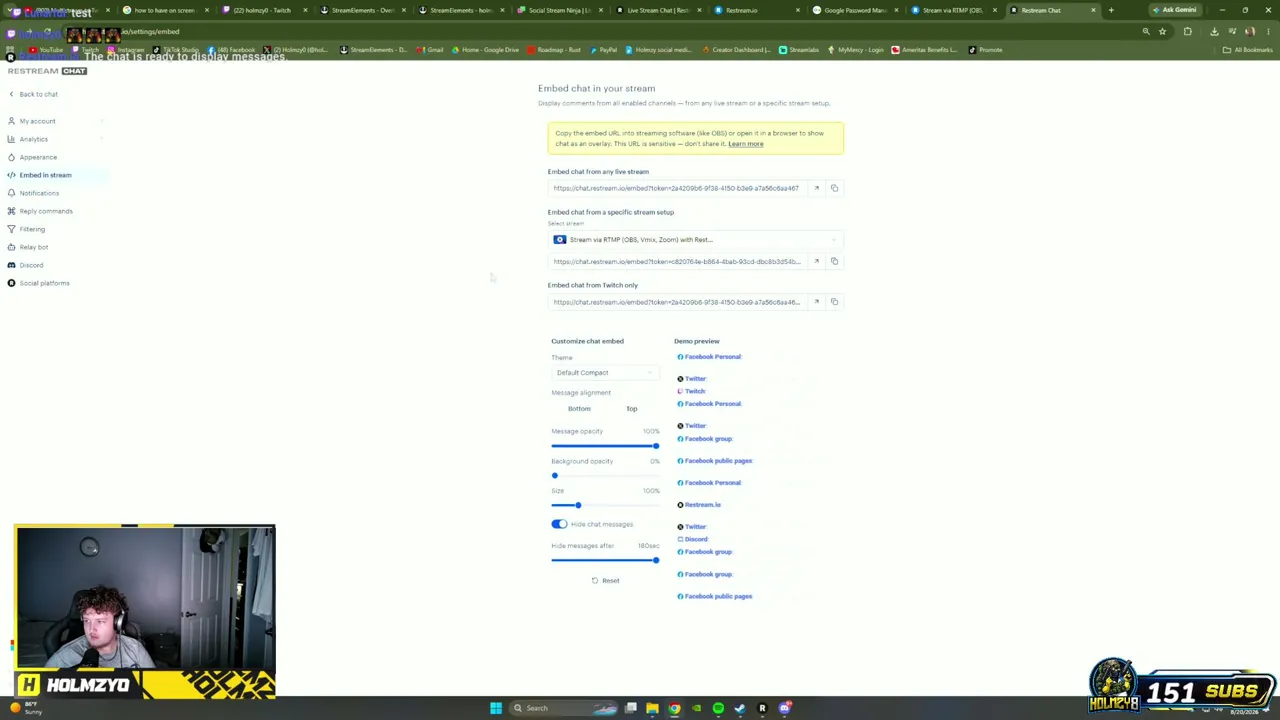Copy the specific stream setup embed URL
This screenshot has height=720, width=1280.
pyautogui.click(x=834, y=261)
